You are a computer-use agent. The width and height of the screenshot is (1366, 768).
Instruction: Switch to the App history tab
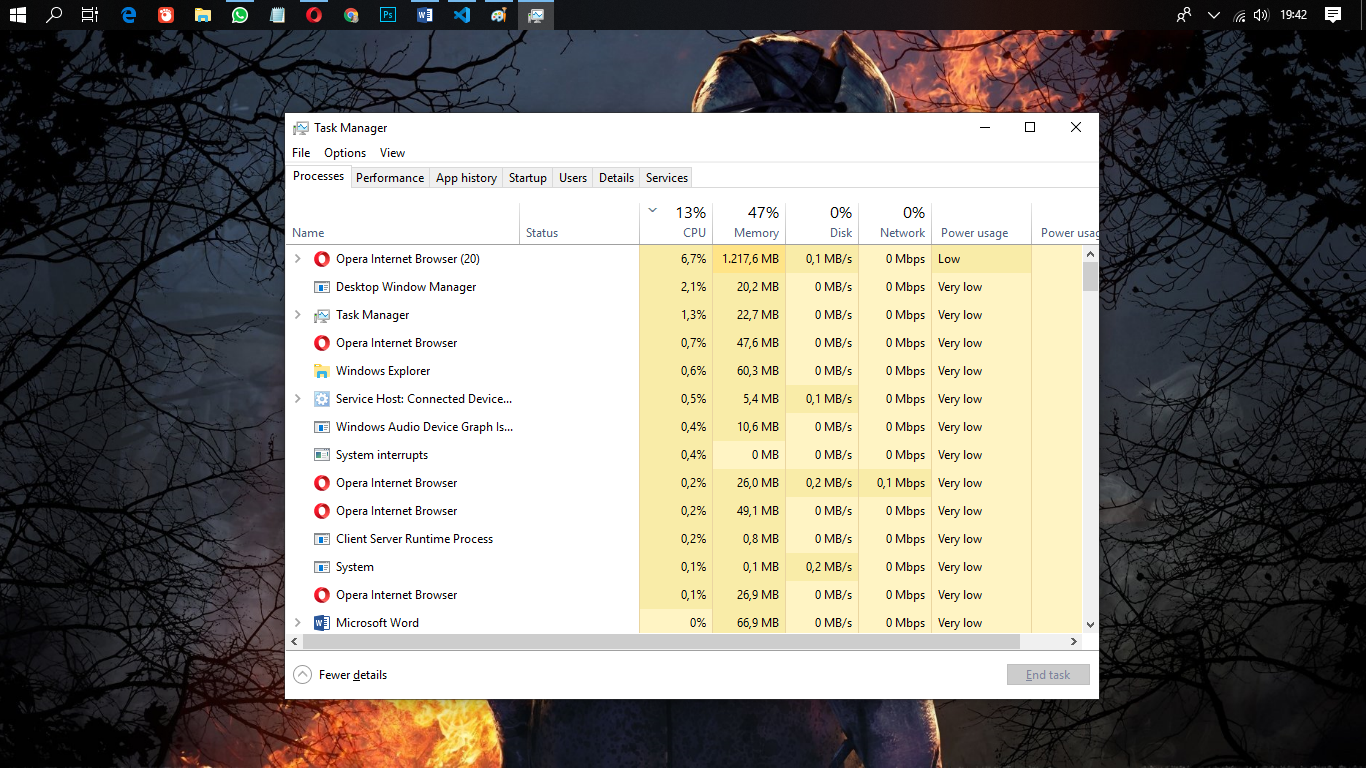click(466, 178)
